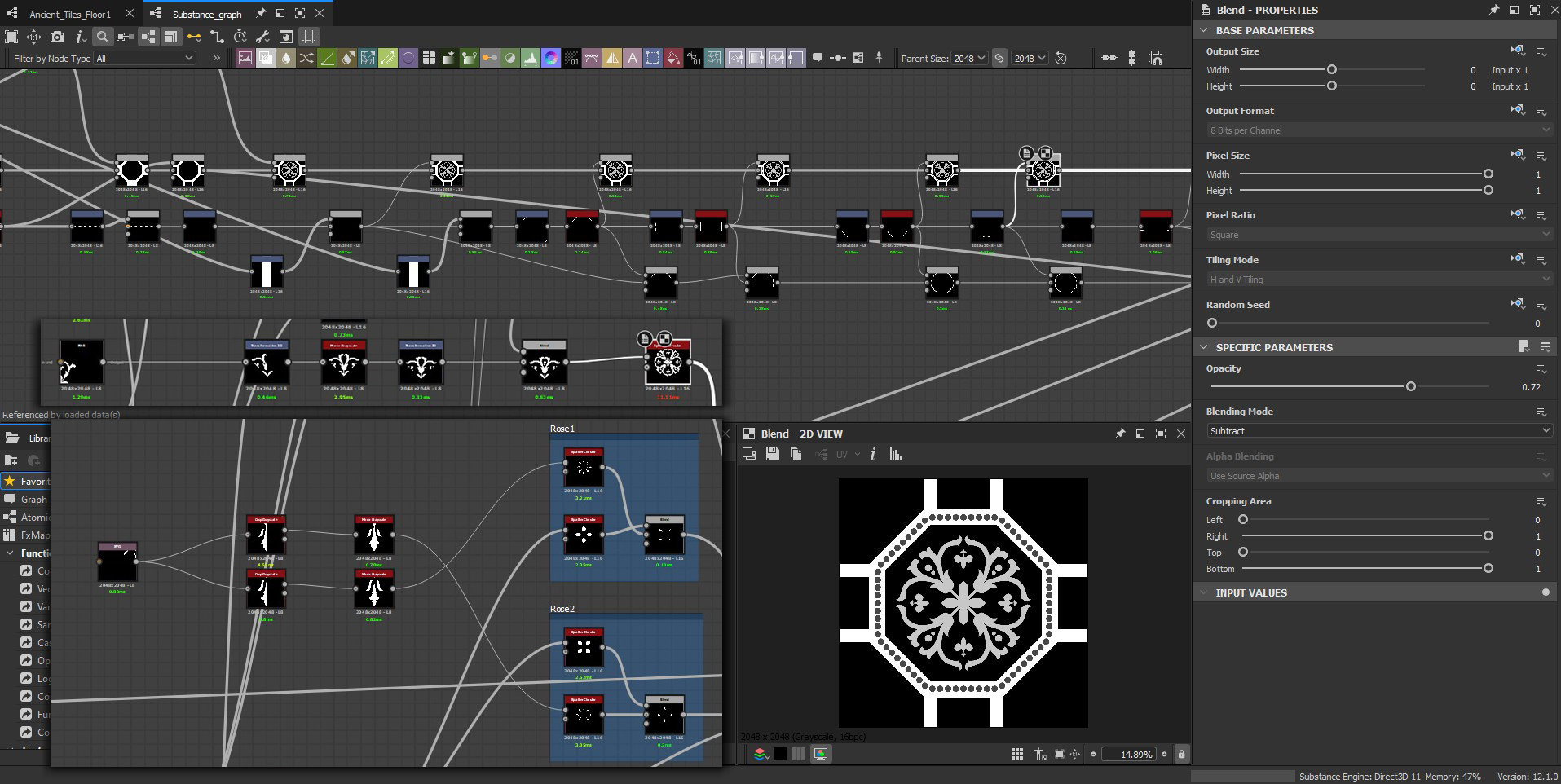Add an HSL color wheel node

[551, 58]
